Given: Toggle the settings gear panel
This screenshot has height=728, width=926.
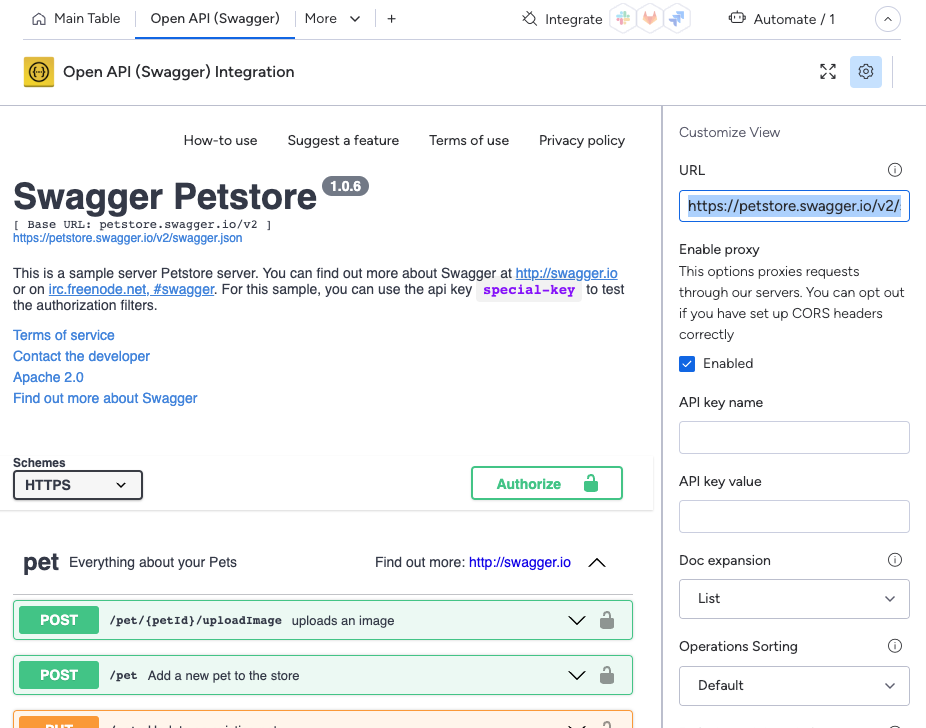Looking at the screenshot, I should (866, 72).
